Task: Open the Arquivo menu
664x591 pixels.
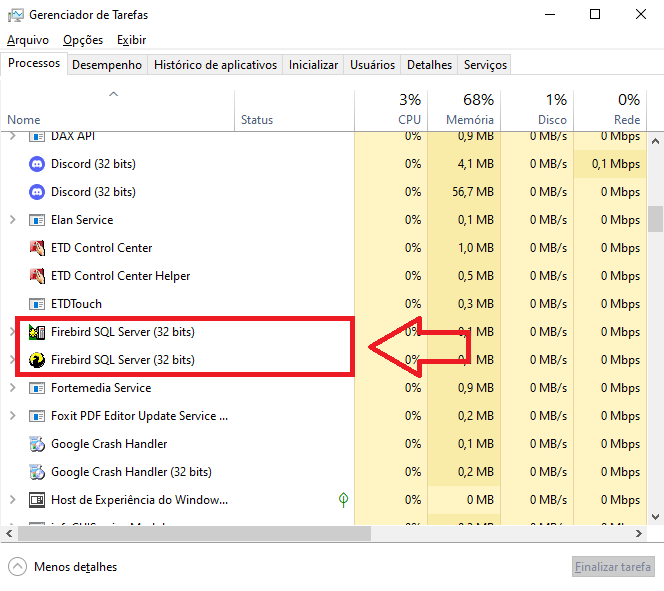Action: [28, 40]
